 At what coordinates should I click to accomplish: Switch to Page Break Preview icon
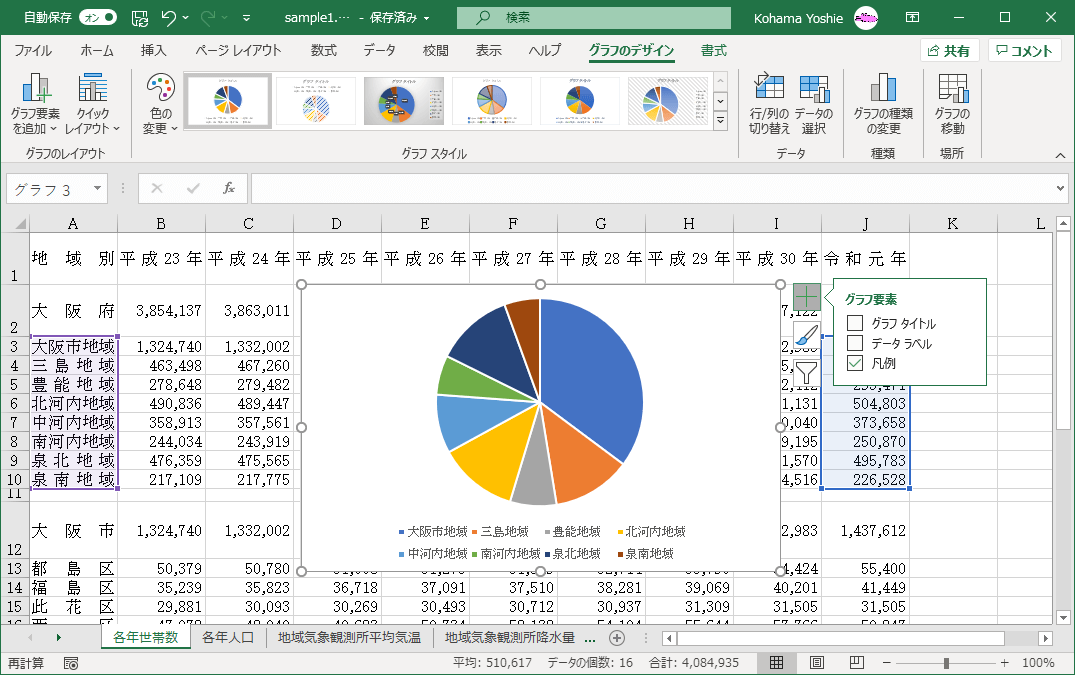(x=856, y=663)
